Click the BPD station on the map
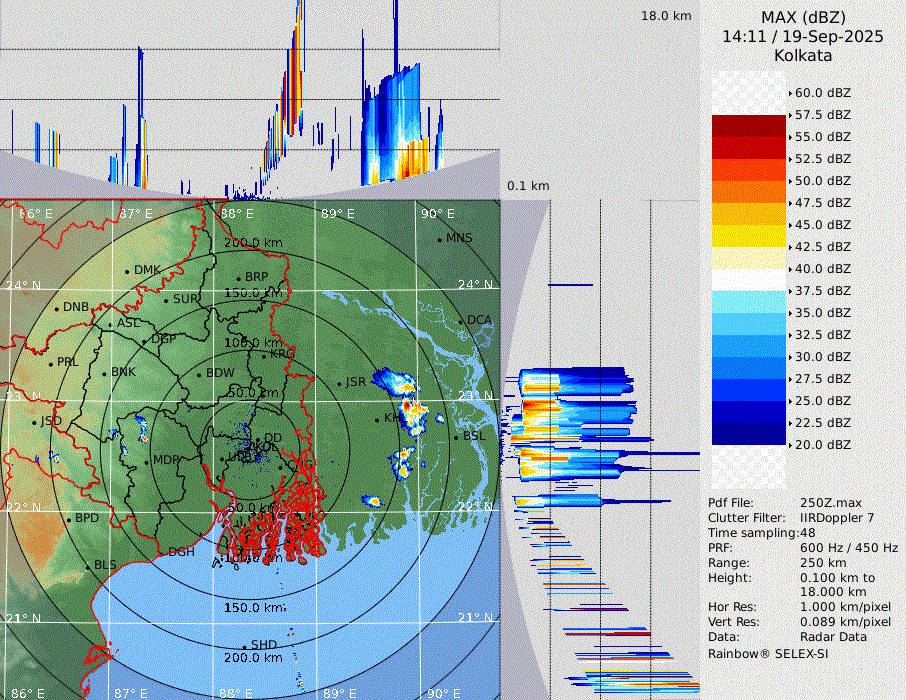This screenshot has width=906, height=700. (69, 519)
